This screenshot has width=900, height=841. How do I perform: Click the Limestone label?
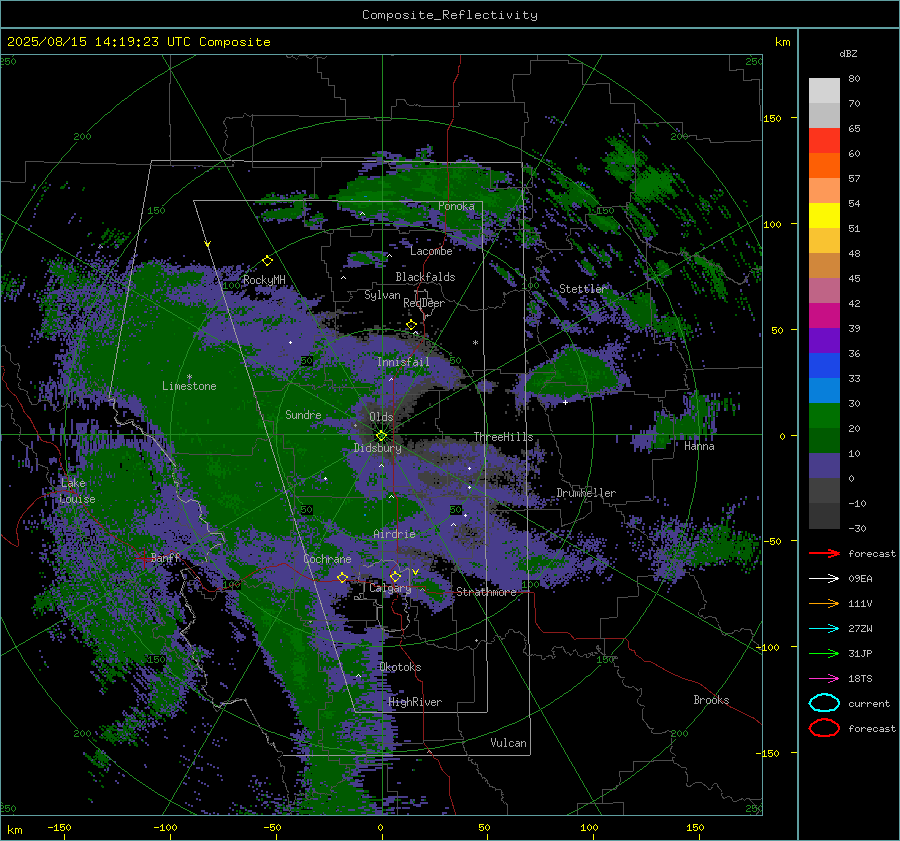[189, 386]
